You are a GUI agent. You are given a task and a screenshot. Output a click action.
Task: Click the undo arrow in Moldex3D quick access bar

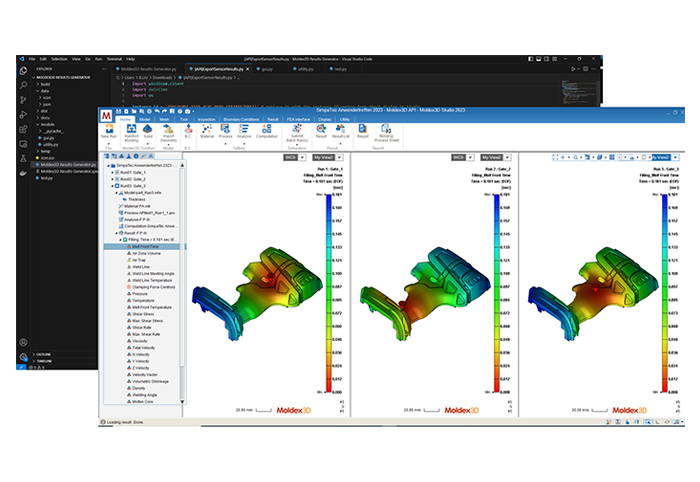[x=157, y=111]
